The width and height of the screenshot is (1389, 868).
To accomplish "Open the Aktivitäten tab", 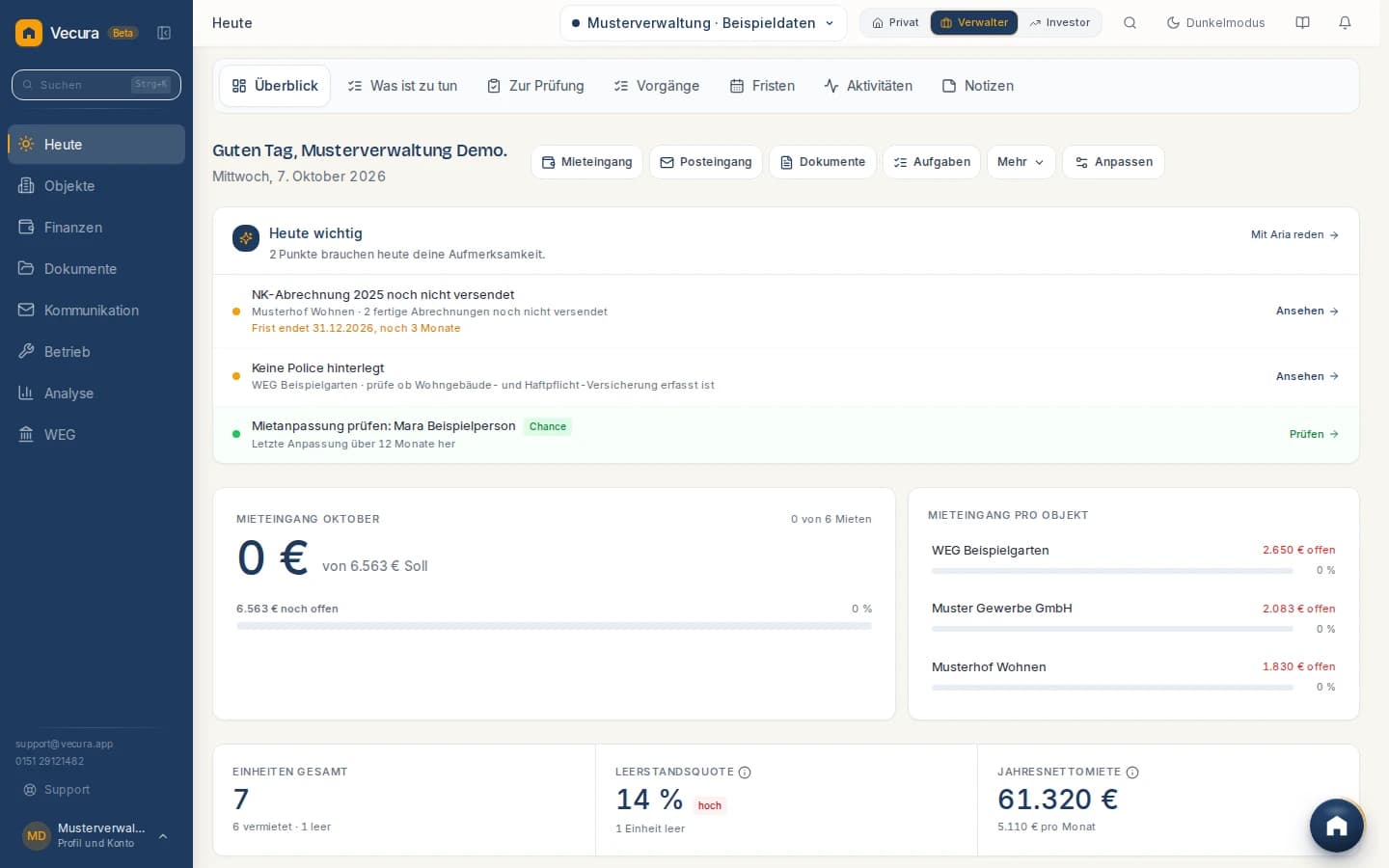I will pos(868,86).
